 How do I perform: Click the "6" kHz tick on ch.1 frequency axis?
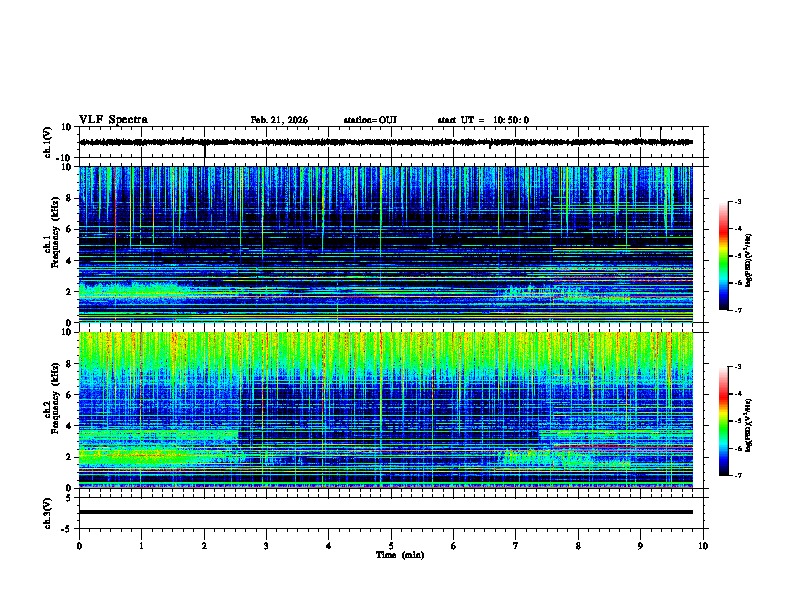click(70, 229)
